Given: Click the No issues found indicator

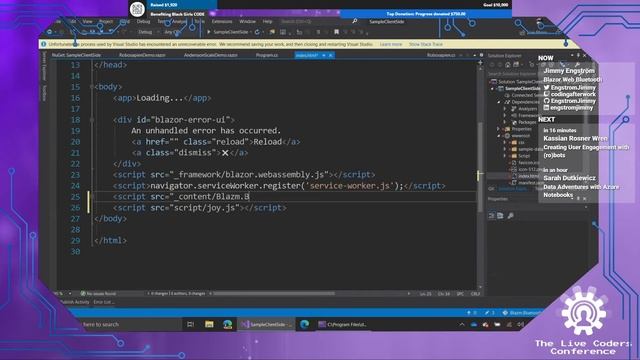Looking at the screenshot, I should point(98,293).
